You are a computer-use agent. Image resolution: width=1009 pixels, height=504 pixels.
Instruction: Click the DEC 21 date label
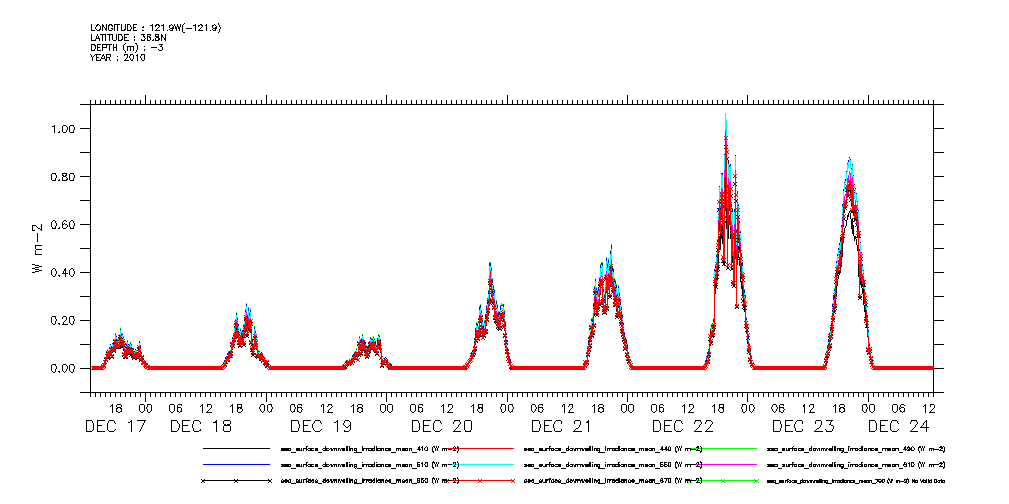(562, 426)
